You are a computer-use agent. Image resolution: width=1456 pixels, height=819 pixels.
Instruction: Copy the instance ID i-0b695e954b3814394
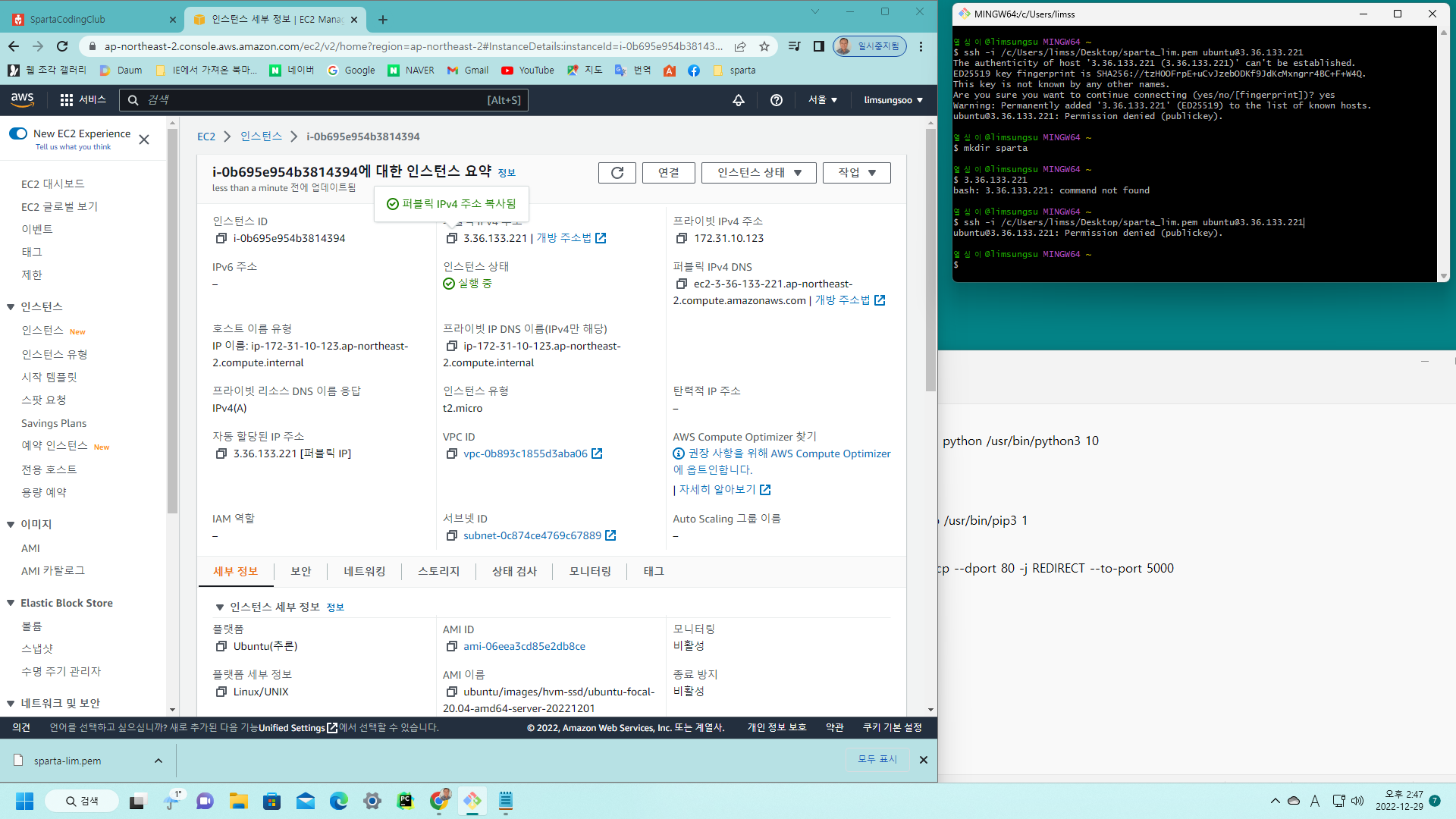[x=221, y=238]
